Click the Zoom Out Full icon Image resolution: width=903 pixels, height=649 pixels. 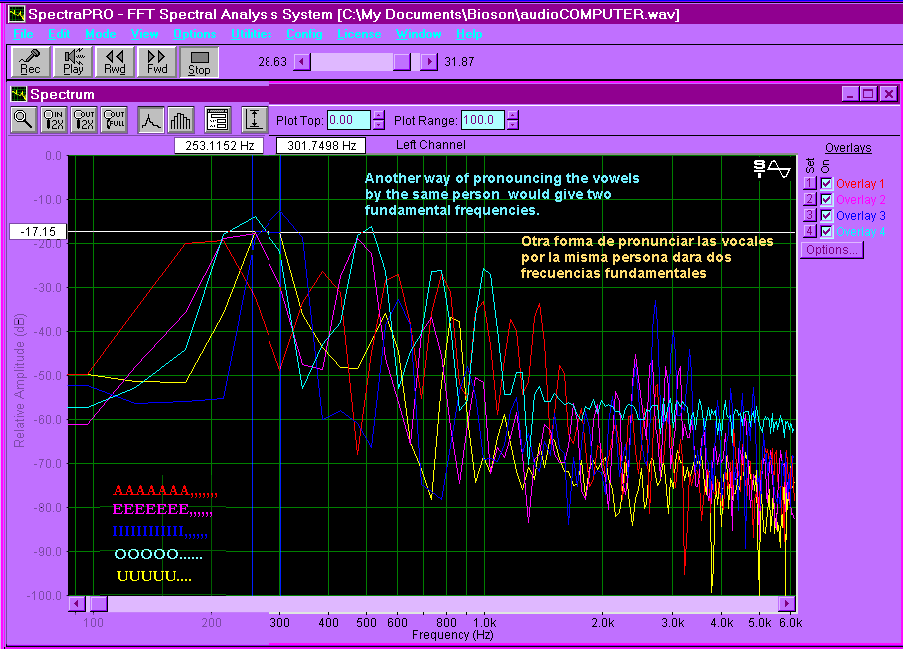115,120
